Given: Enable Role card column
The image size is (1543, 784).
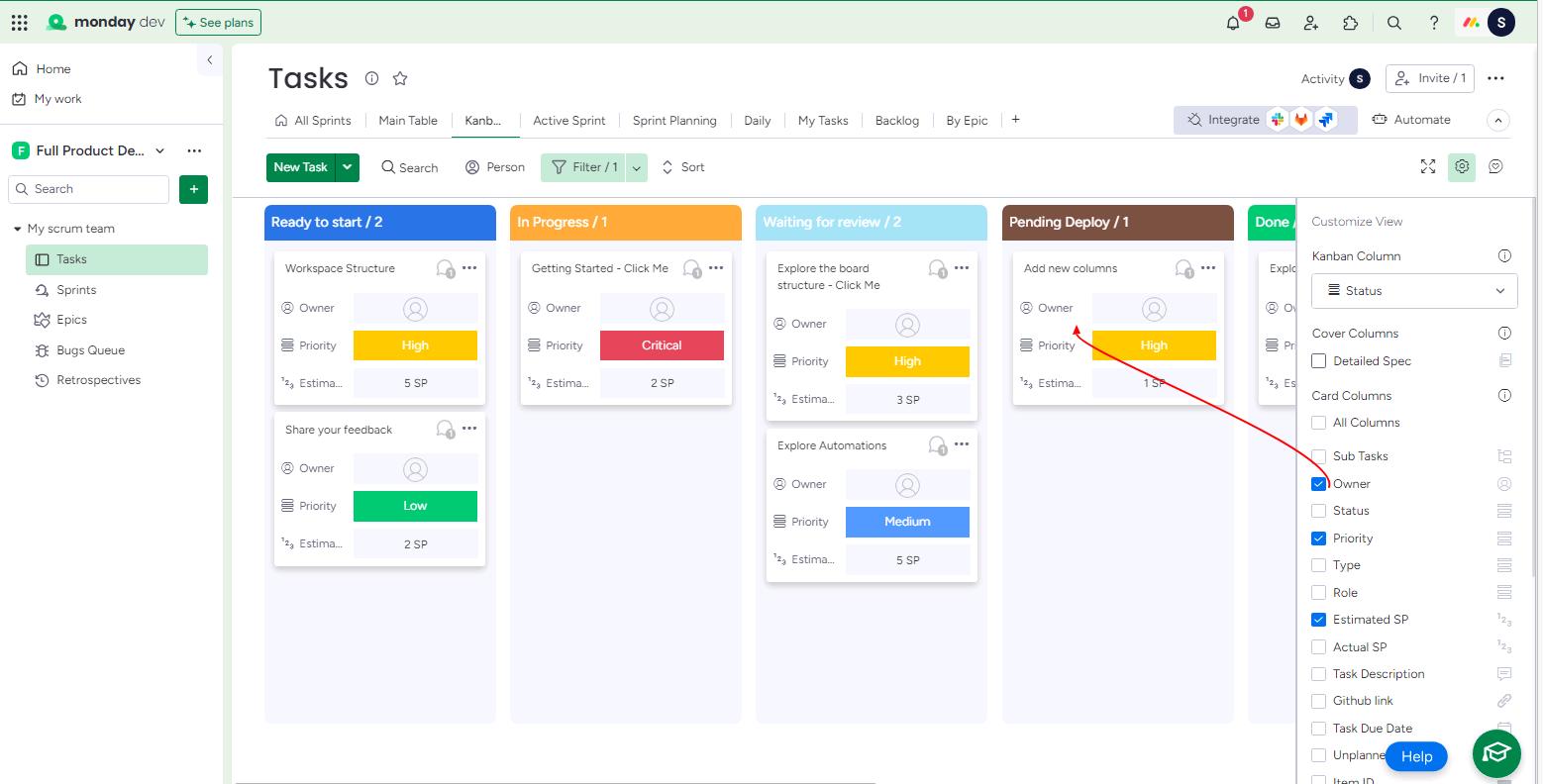Looking at the screenshot, I should tap(1319, 593).
